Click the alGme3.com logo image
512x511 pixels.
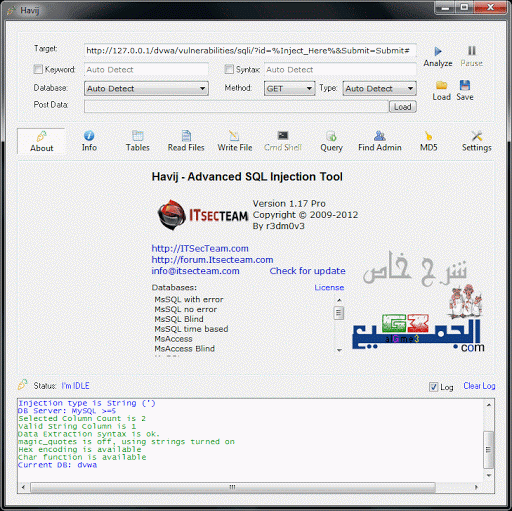[418, 318]
